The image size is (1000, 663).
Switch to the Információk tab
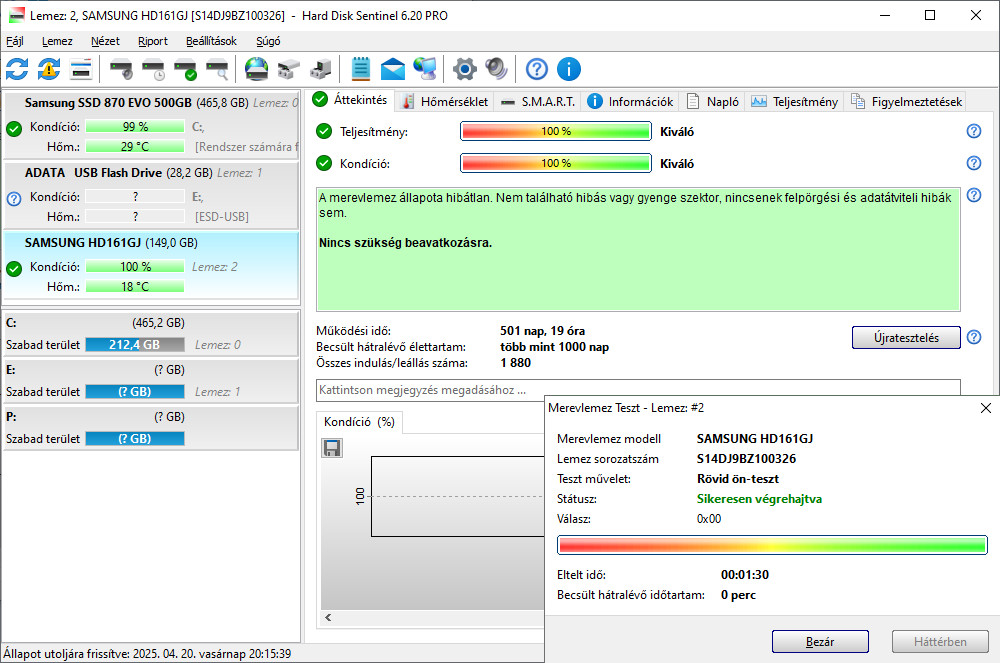point(630,102)
